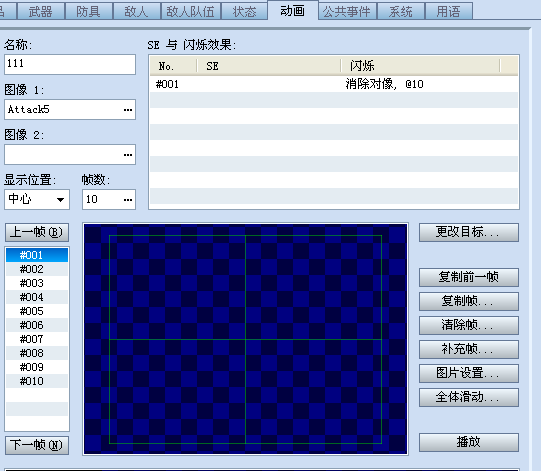Play the animation with 播放 button

pos(469,442)
